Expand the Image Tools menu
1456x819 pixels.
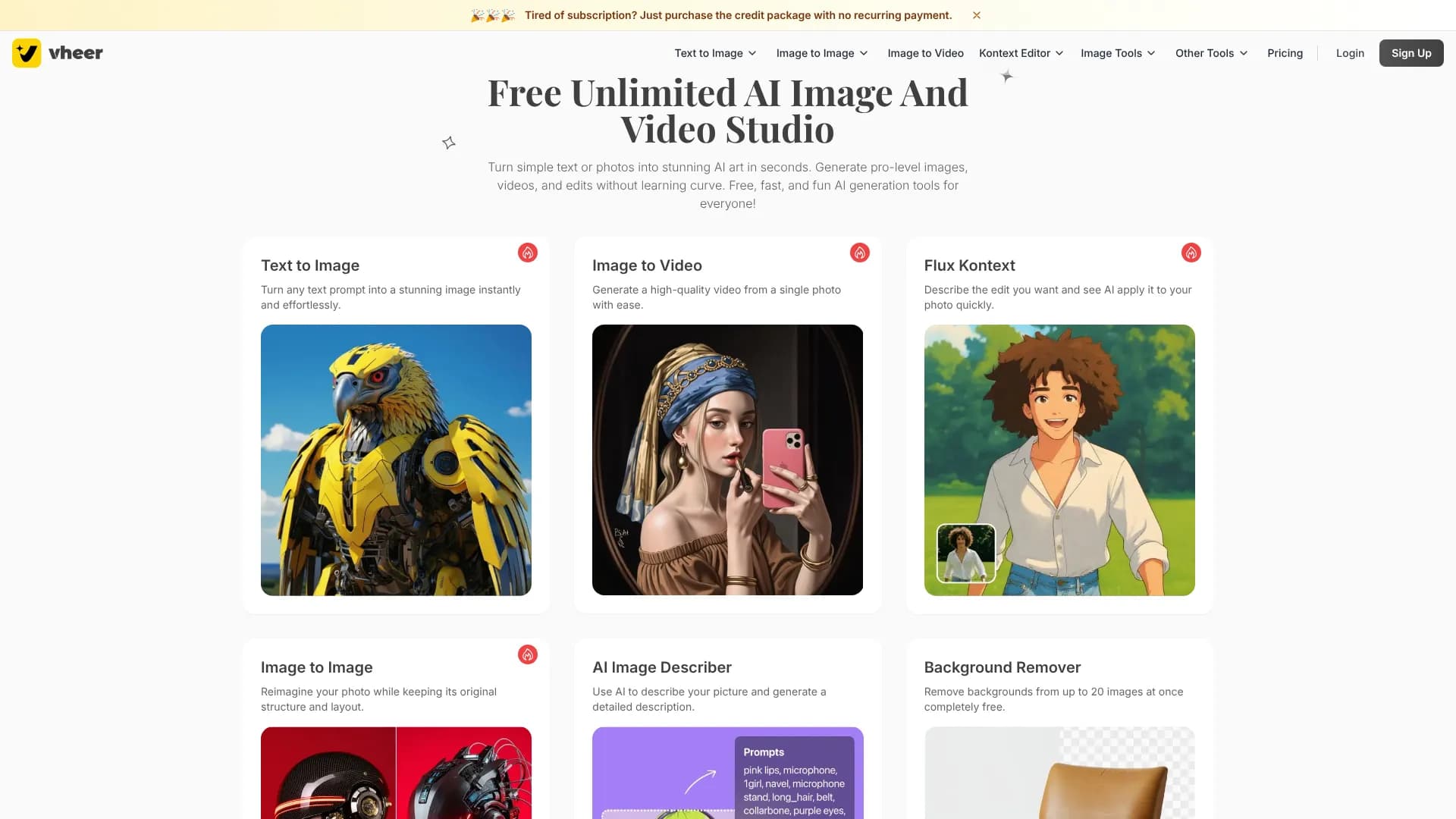(1118, 53)
